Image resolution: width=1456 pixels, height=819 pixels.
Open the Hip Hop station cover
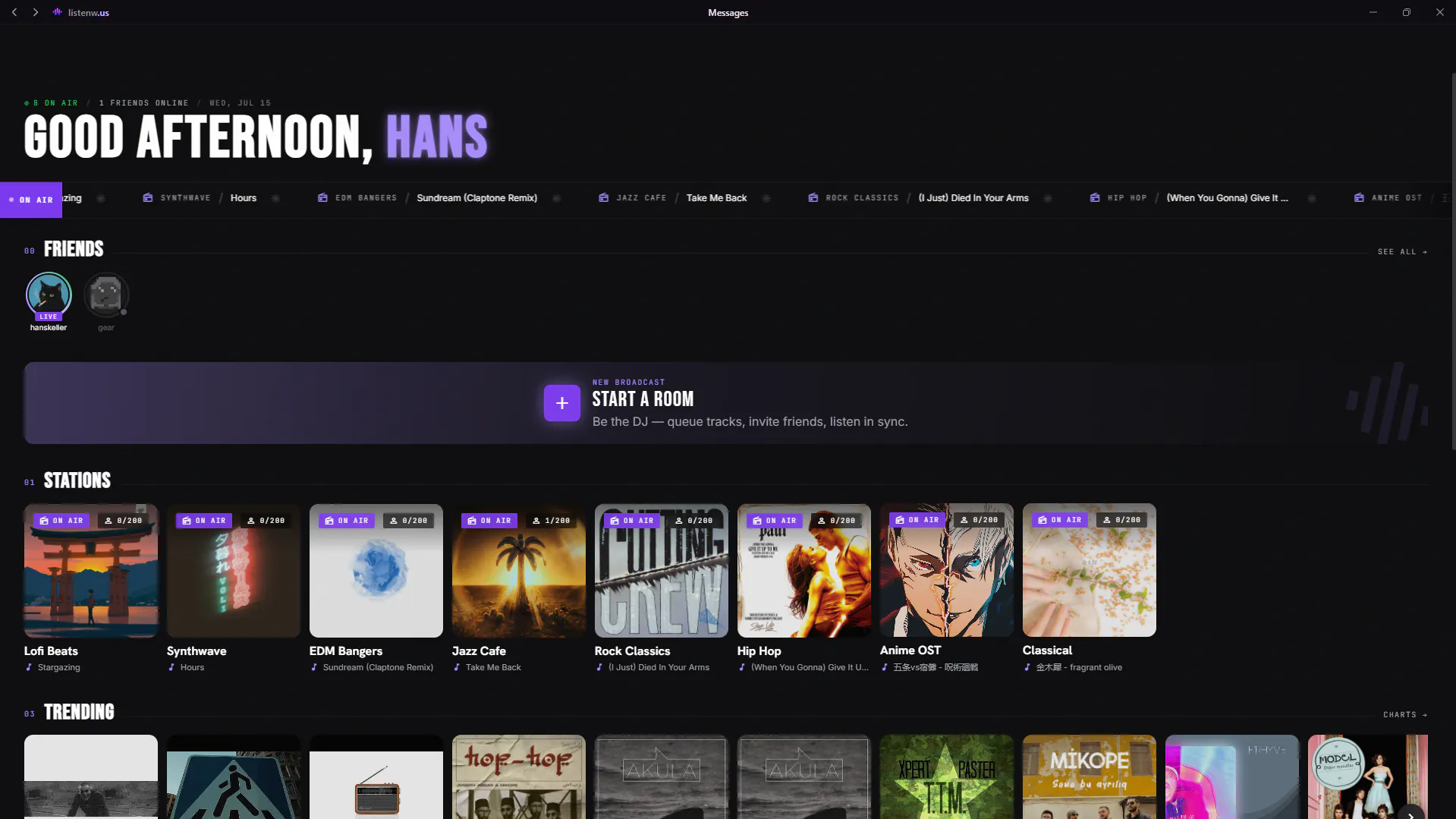coord(804,570)
